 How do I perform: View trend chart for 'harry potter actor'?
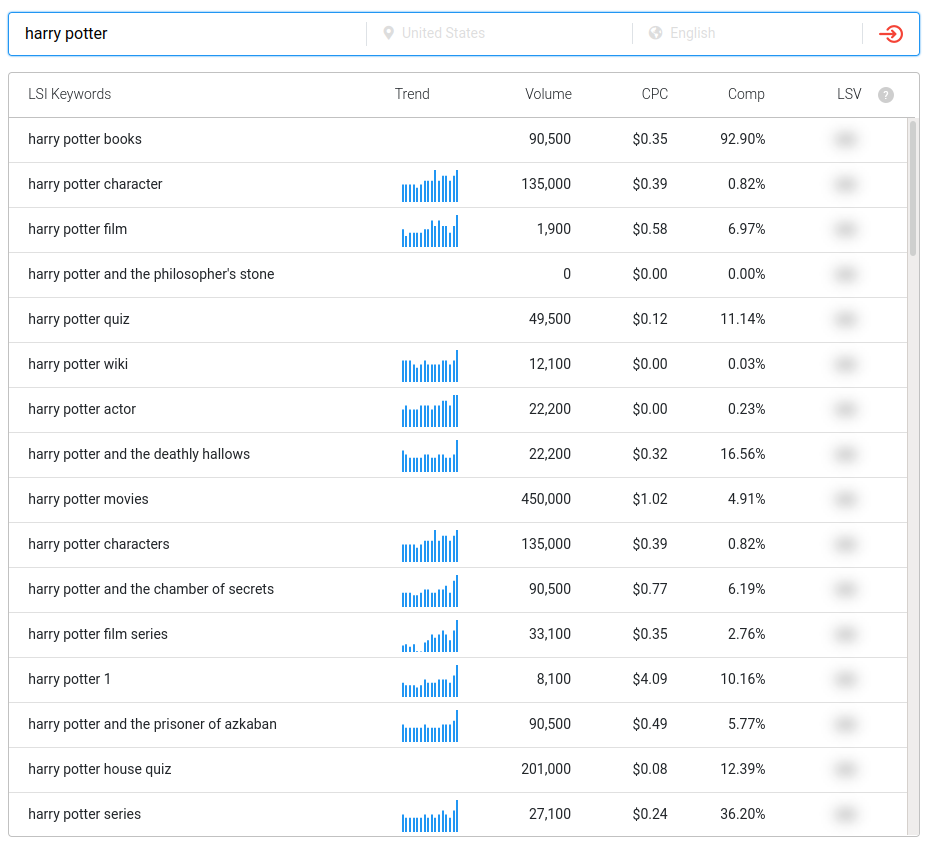430,411
